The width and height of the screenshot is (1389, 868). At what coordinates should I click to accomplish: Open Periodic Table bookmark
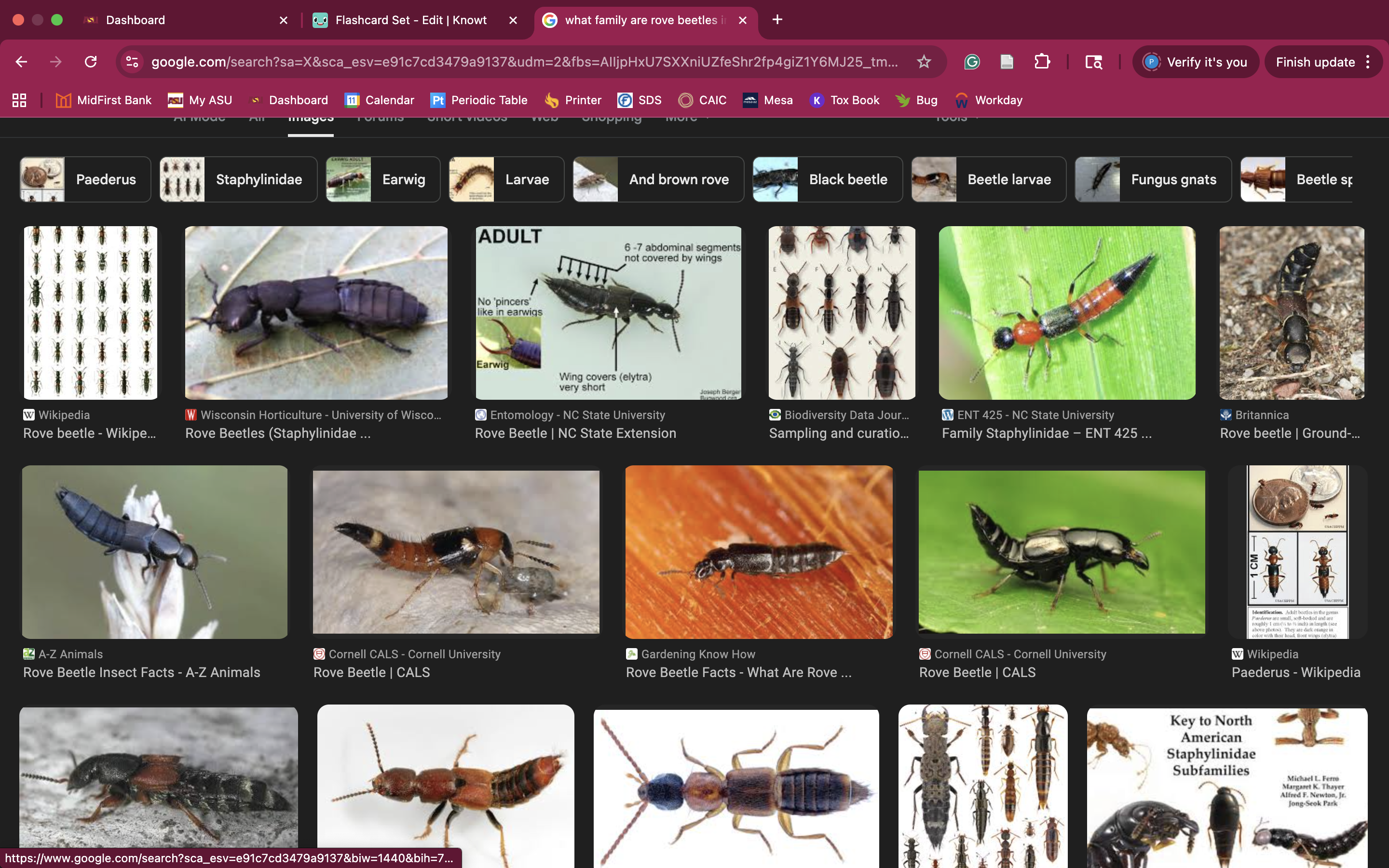click(479, 100)
